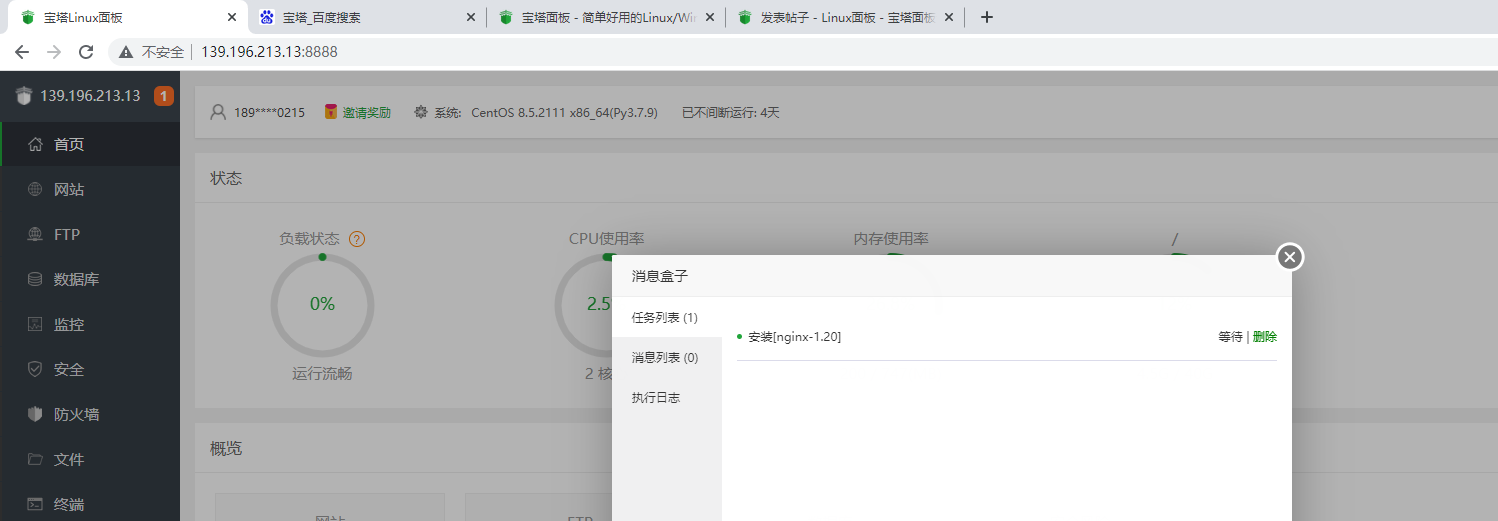Click the address bar URL 139.196.213.13:8888
Image resolution: width=1498 pixels, height=521 pixels.
(270, 51)
